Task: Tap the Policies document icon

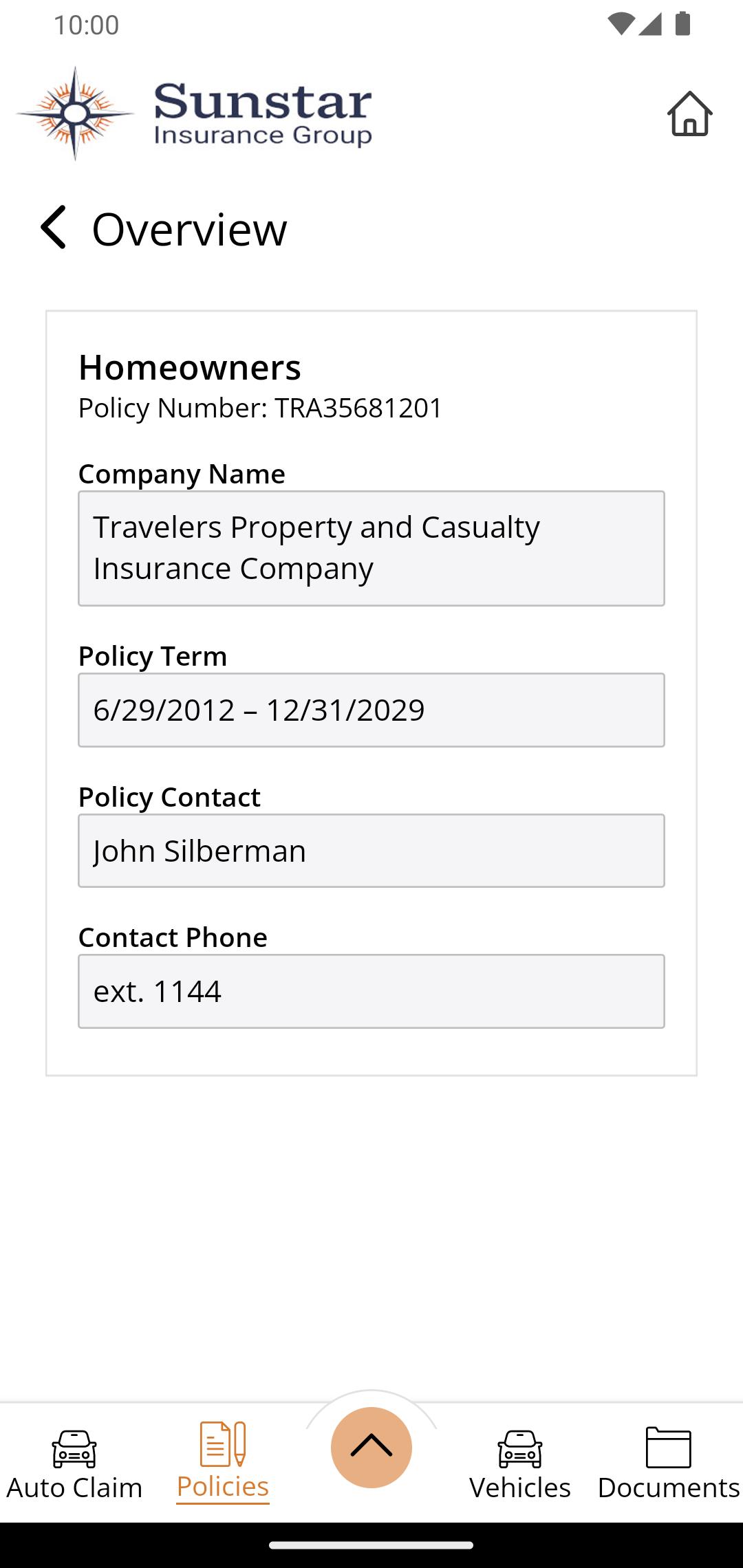Action: (x=222, y=1444)
